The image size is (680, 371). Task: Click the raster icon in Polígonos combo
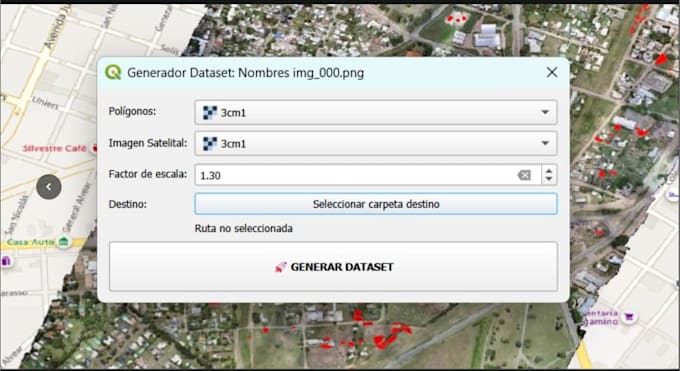(x=210, y=113)
